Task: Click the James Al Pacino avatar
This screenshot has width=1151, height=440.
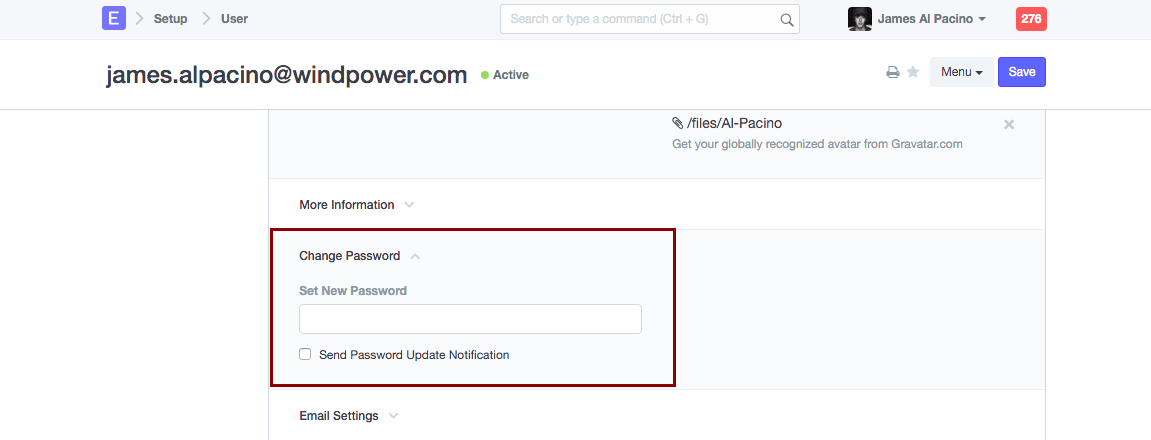Action: point(859,19)
